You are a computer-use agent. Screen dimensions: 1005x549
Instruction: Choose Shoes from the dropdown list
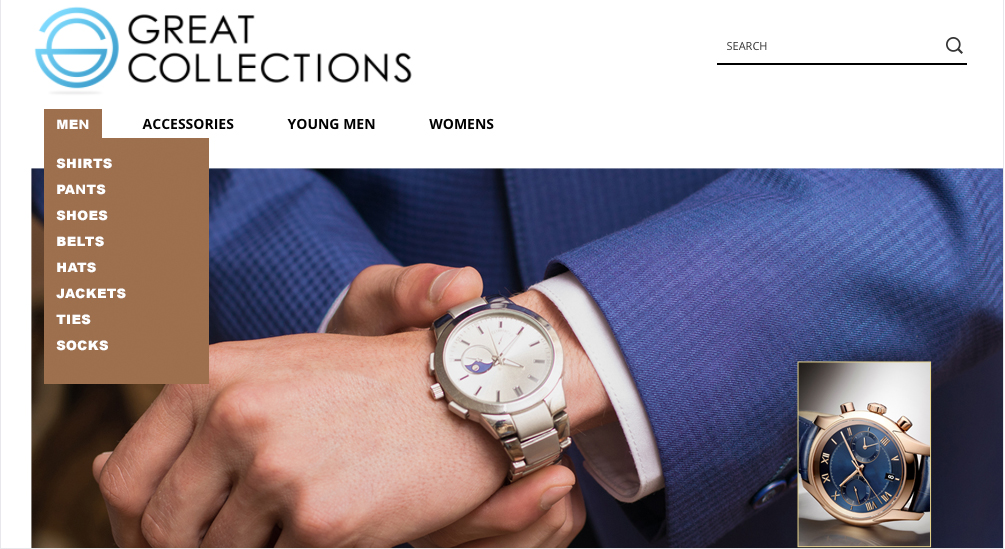82,215
